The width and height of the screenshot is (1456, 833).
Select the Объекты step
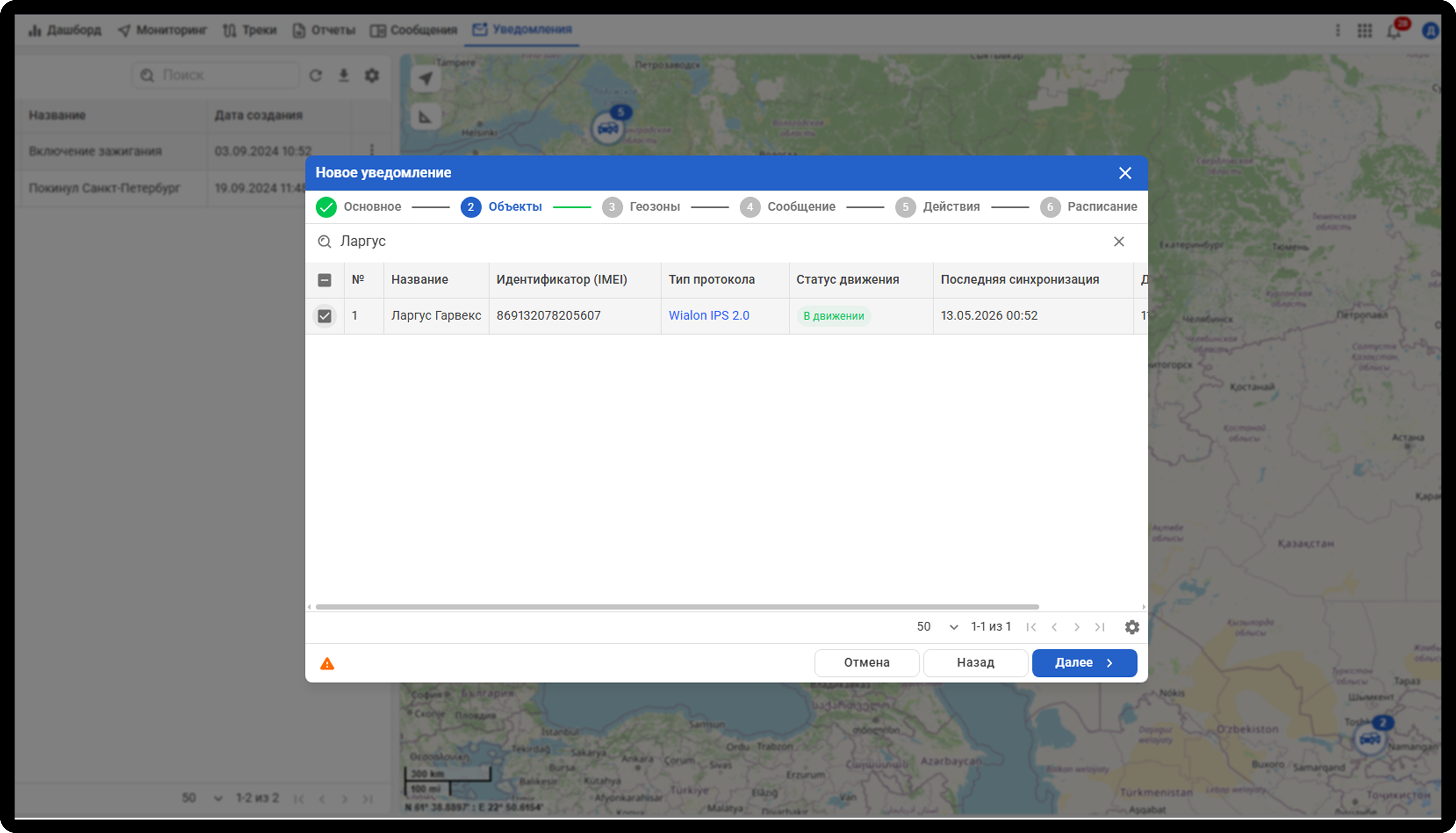click(501, 207)
